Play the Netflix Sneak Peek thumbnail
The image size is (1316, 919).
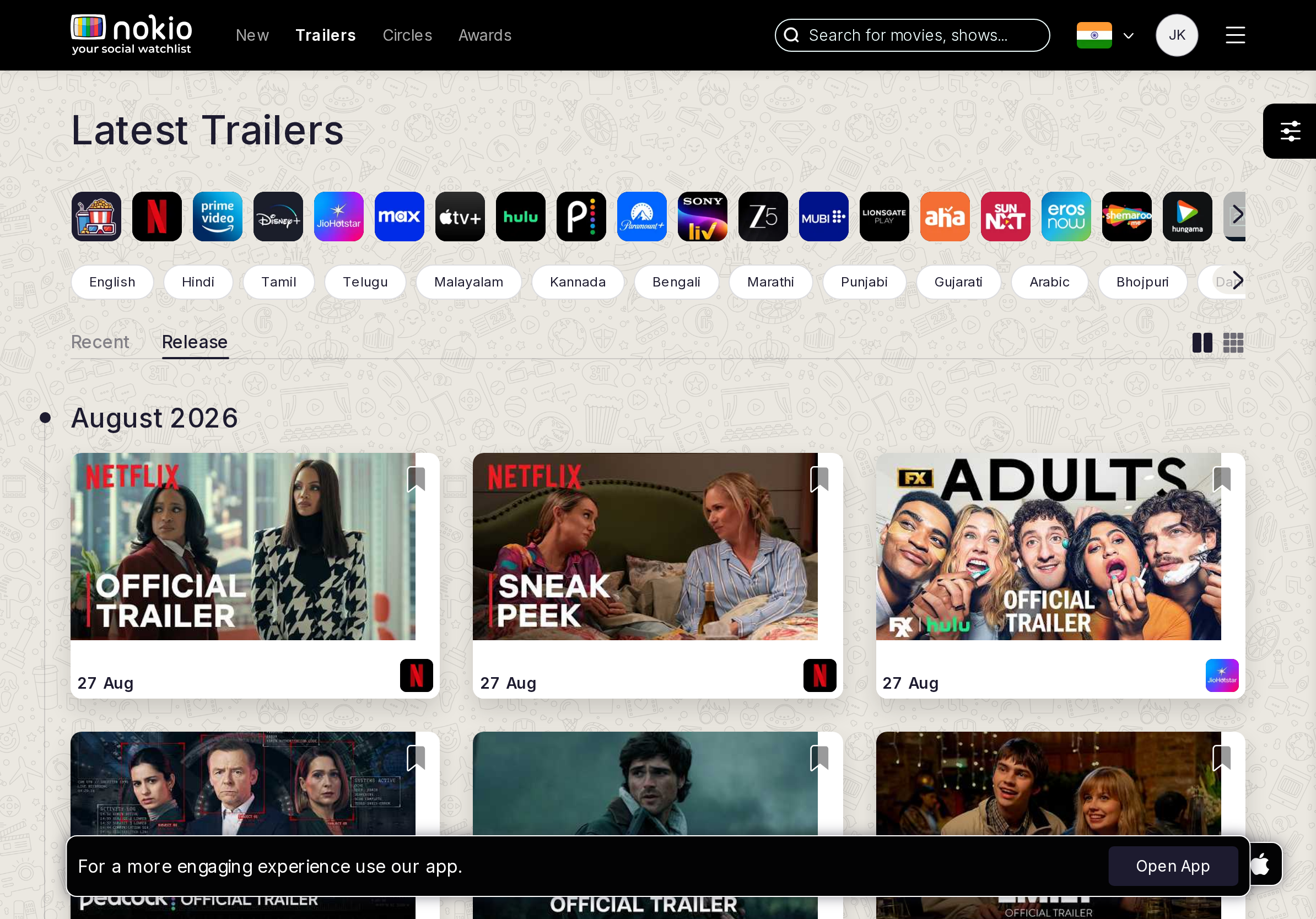click(x=645, y=547)
